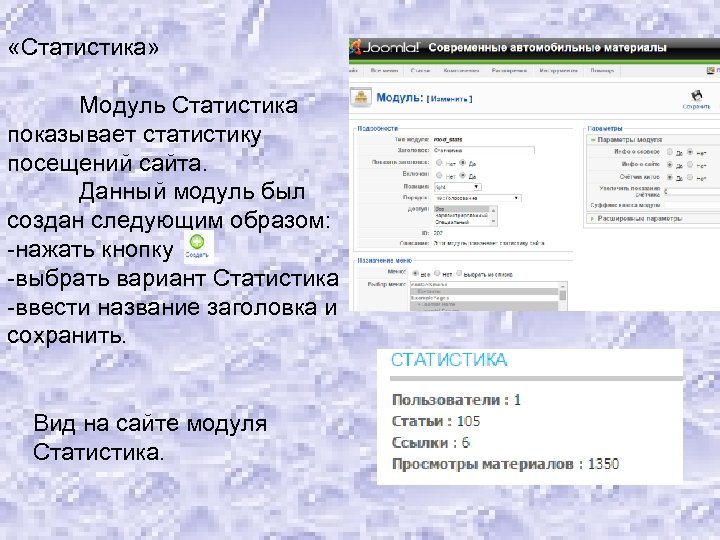The height and width of the screenshot is (540, 720).
Task: Open the Помощь menu
Action: [602, 71]
